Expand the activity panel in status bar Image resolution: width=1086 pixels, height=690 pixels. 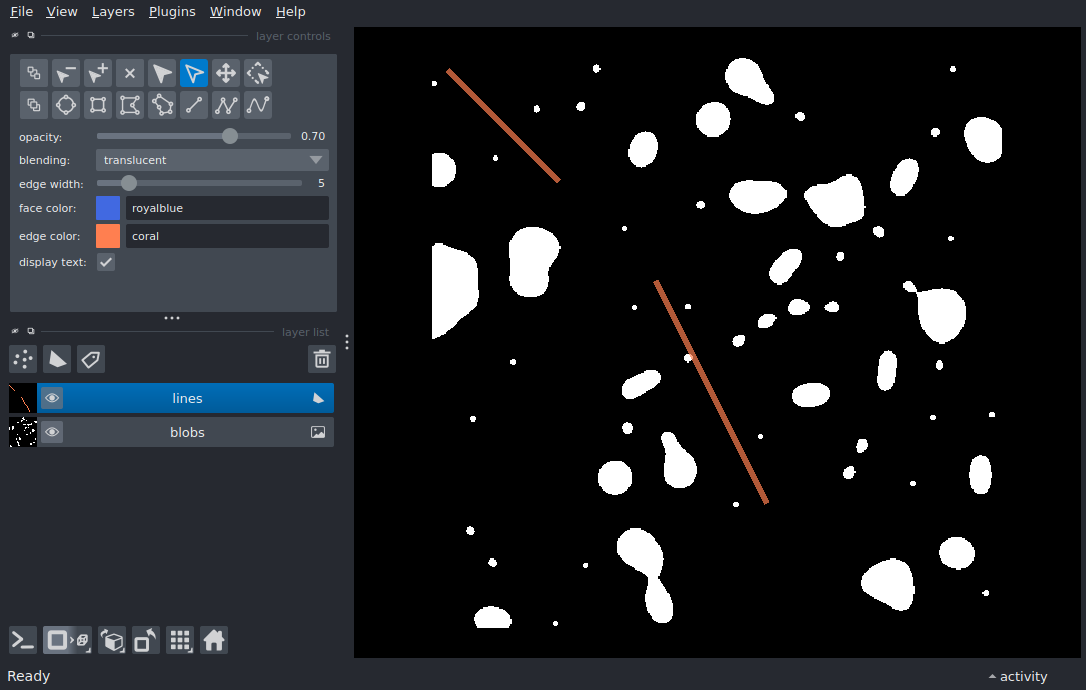[x=1018, y=676]
